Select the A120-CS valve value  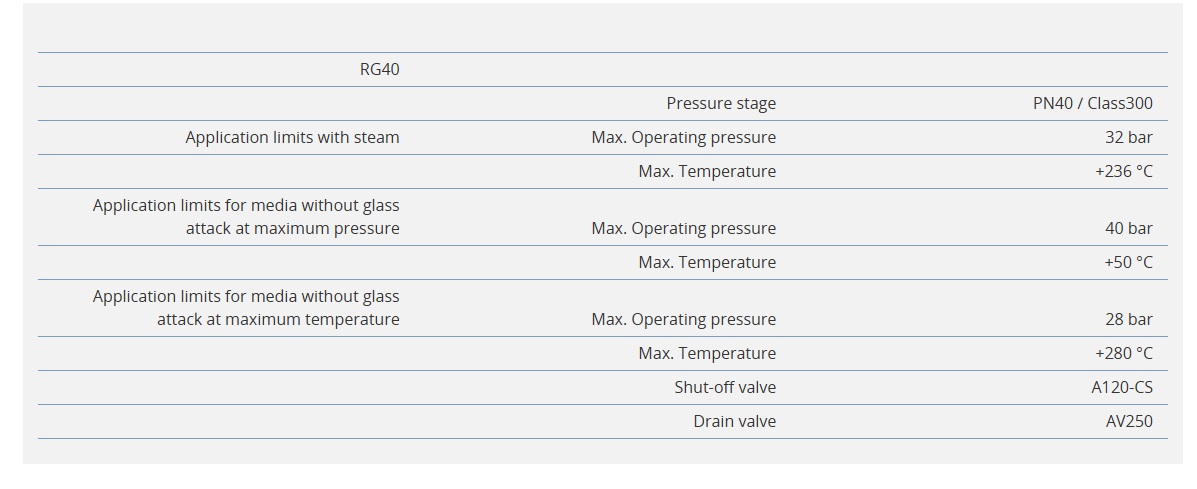[1121, 387]
